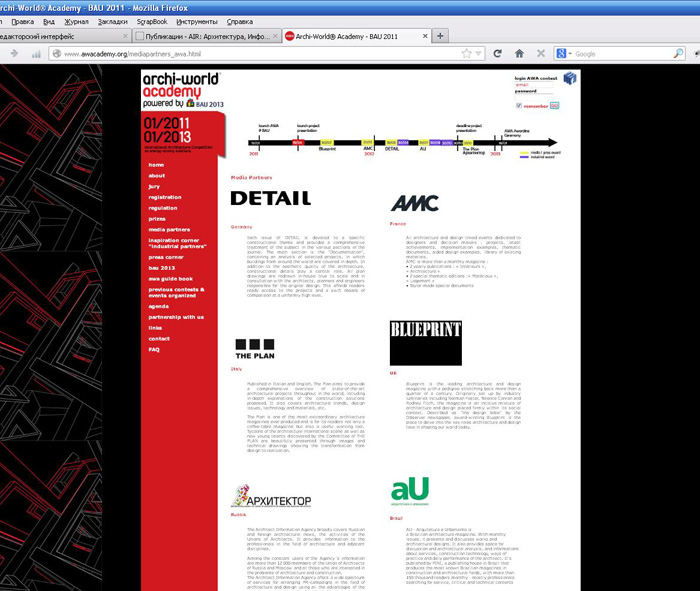Image resolution: width=700 pixels, height=591 pixels.
Task: Open the bau 2013 sidebar link
Action: pos(162,268)
